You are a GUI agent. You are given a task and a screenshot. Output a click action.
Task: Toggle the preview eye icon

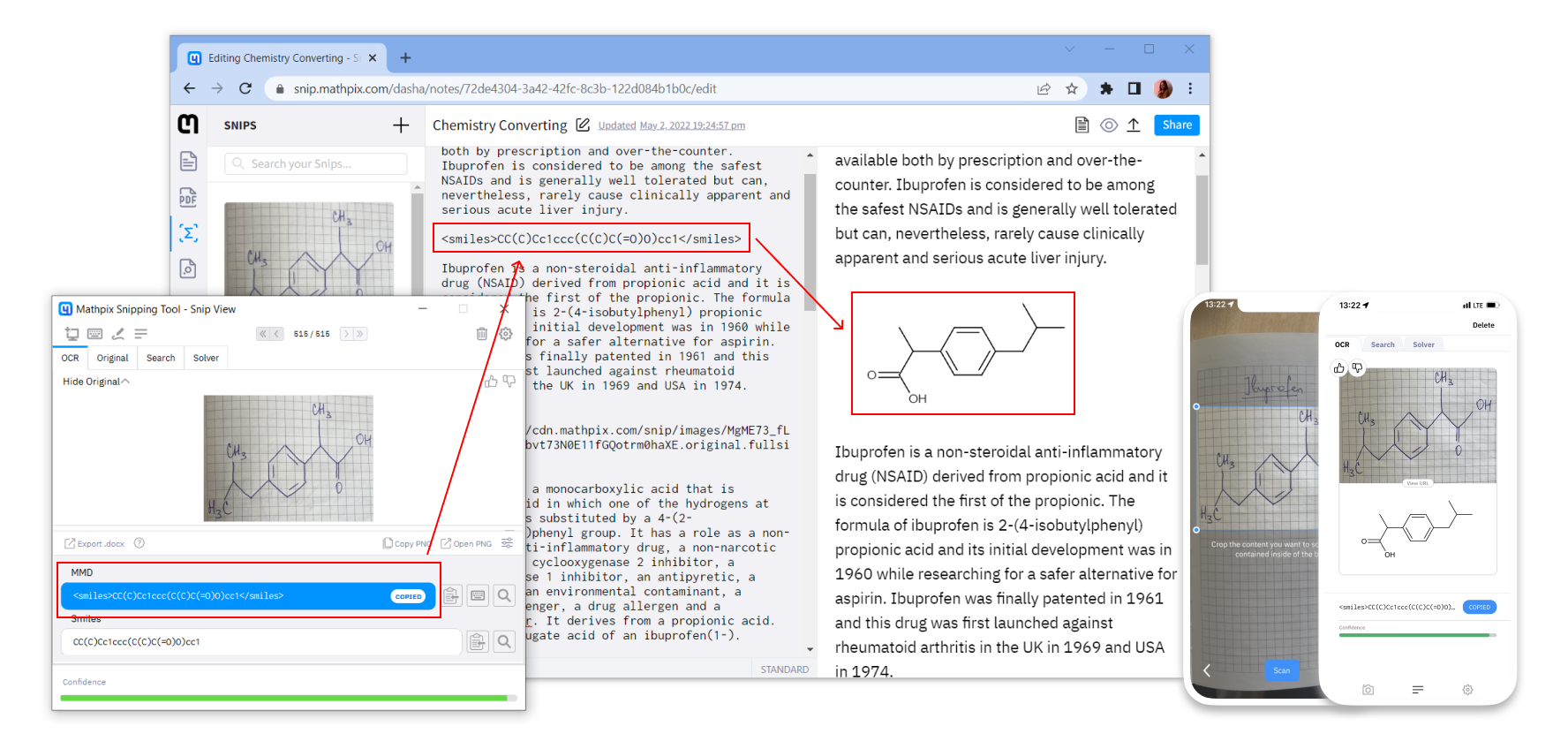tap(1109, 125)
